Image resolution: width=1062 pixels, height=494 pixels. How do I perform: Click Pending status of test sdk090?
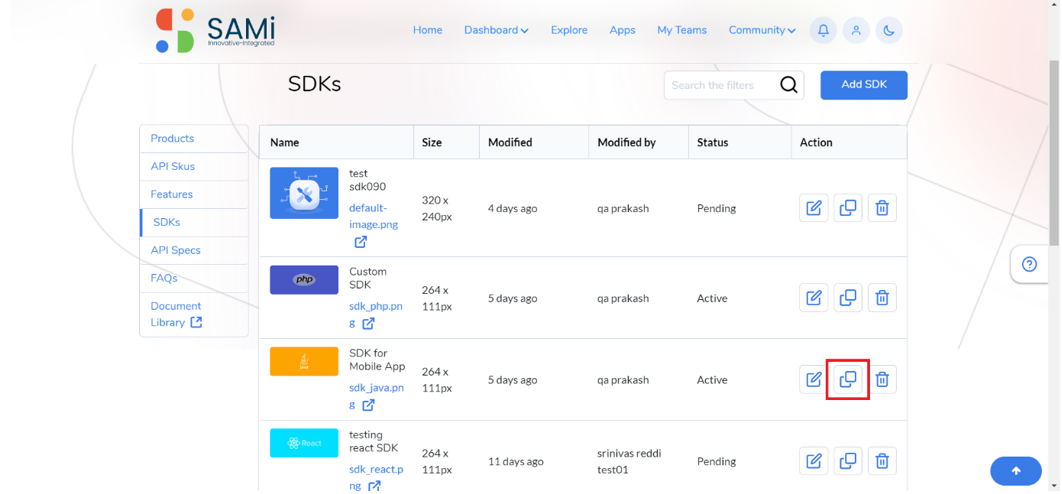(x=717, y=208)
